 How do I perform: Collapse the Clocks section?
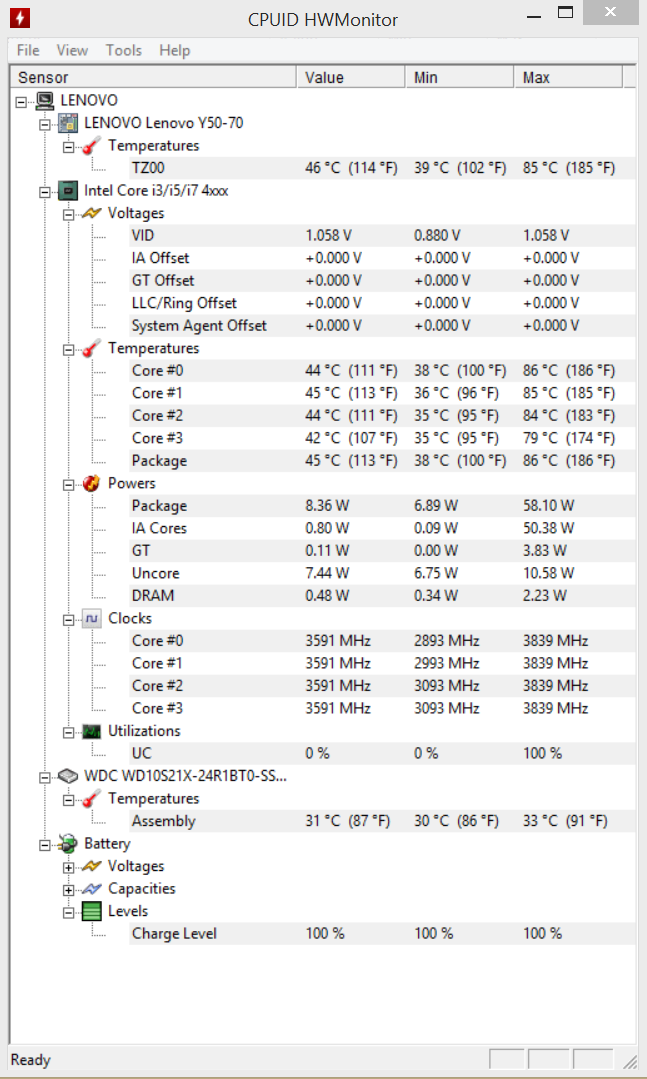(68, 619)
